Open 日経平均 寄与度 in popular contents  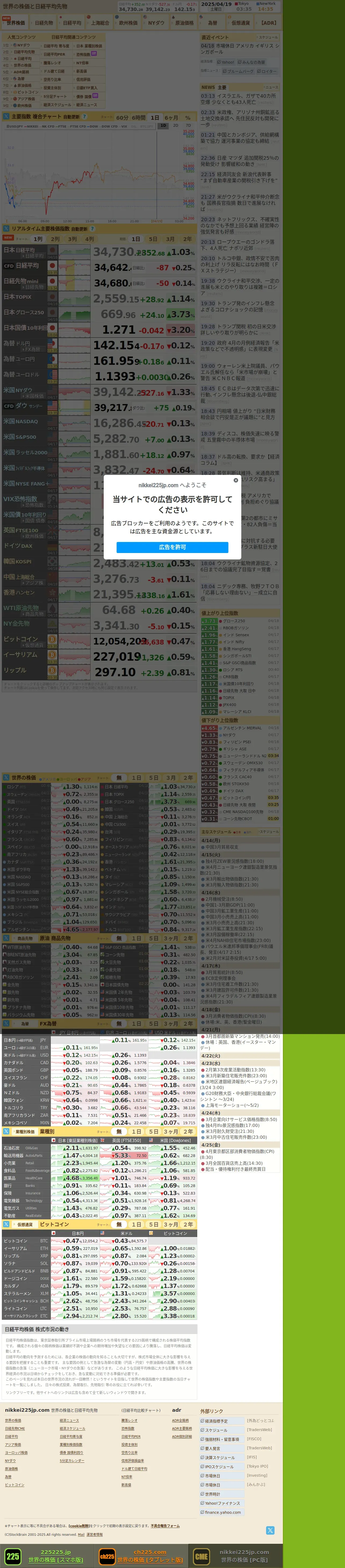[56, 46]
